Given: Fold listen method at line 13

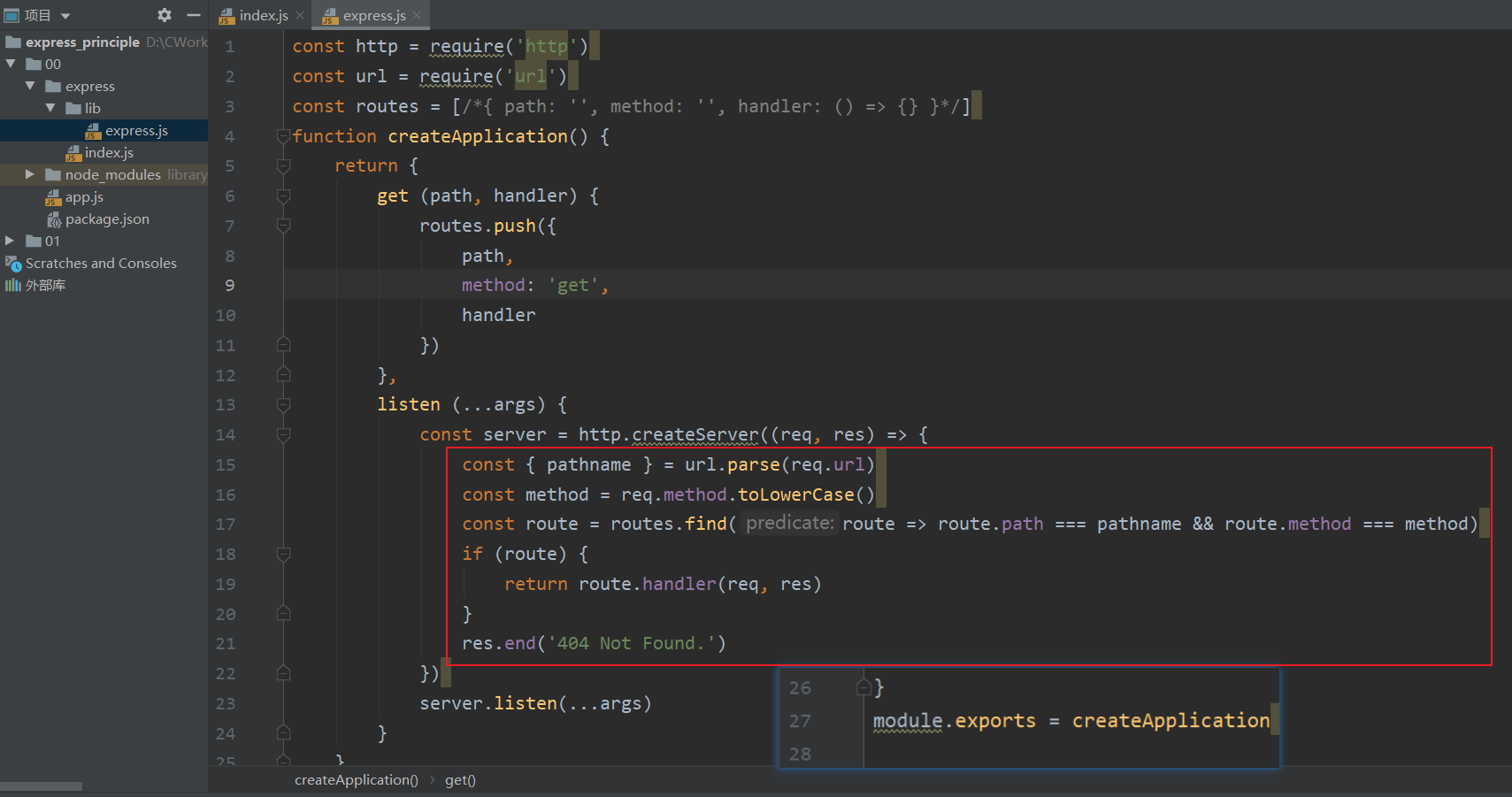Looking at the screenshot, I should [283, 404].
